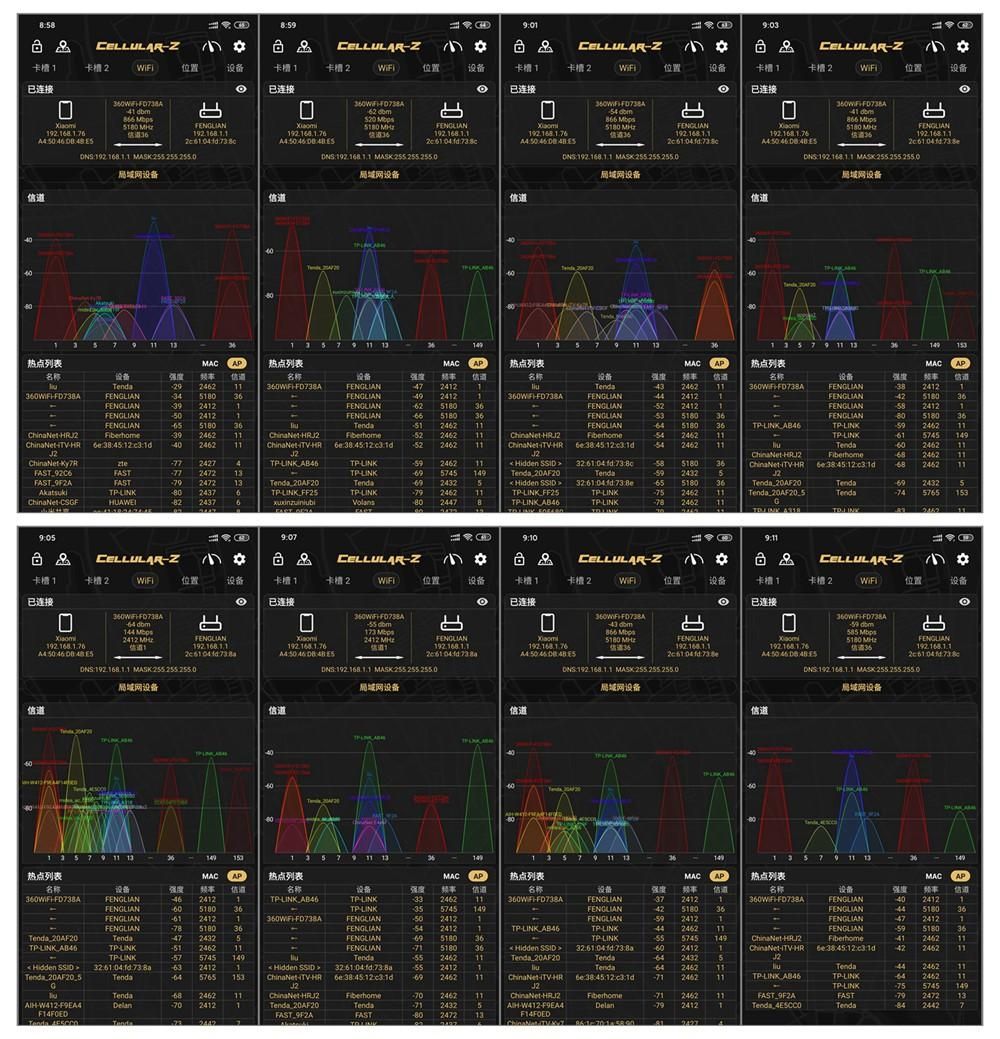Click the xuxinzuiniubi hotspot row
Image resolution: width=1000 pixels, height=1039 pixels.
379,503
